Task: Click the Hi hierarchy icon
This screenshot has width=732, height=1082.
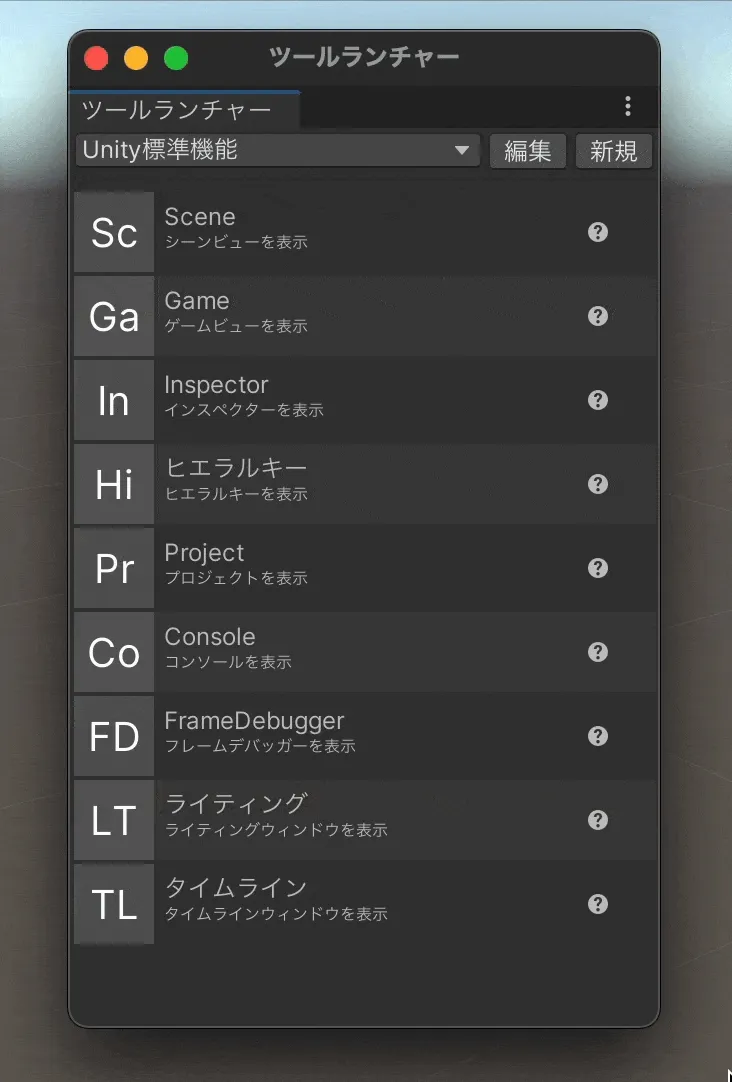Action: pyautogui.click(x=114, y=485)
